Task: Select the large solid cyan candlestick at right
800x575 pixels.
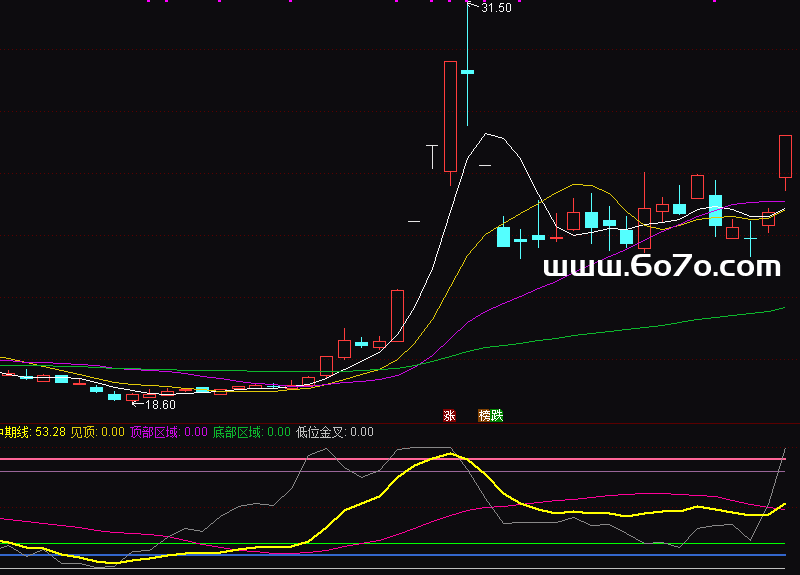Action: (x=715, y=210)
